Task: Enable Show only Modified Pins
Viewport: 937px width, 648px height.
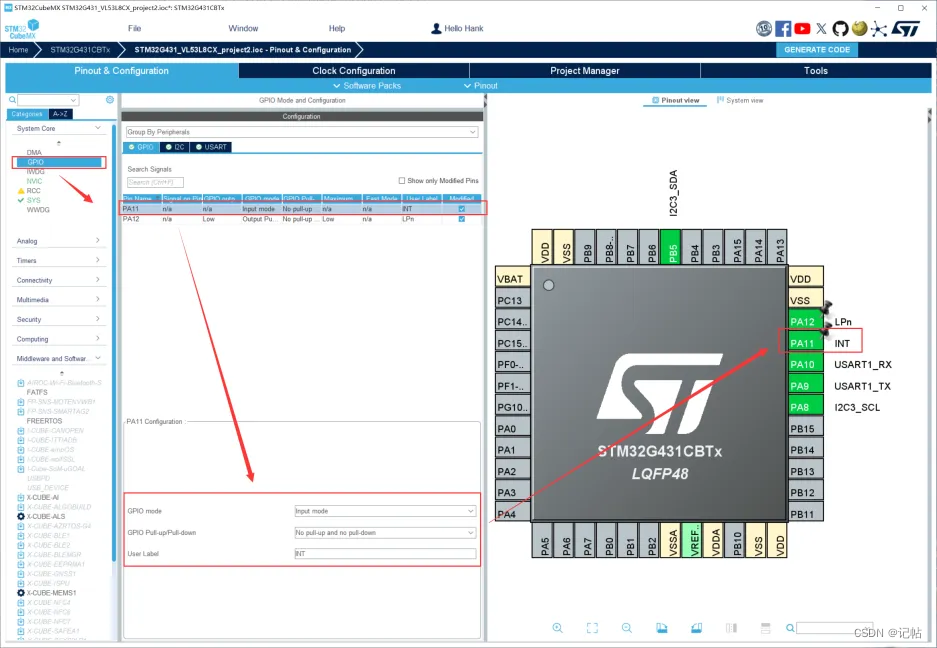Action: 402,181
